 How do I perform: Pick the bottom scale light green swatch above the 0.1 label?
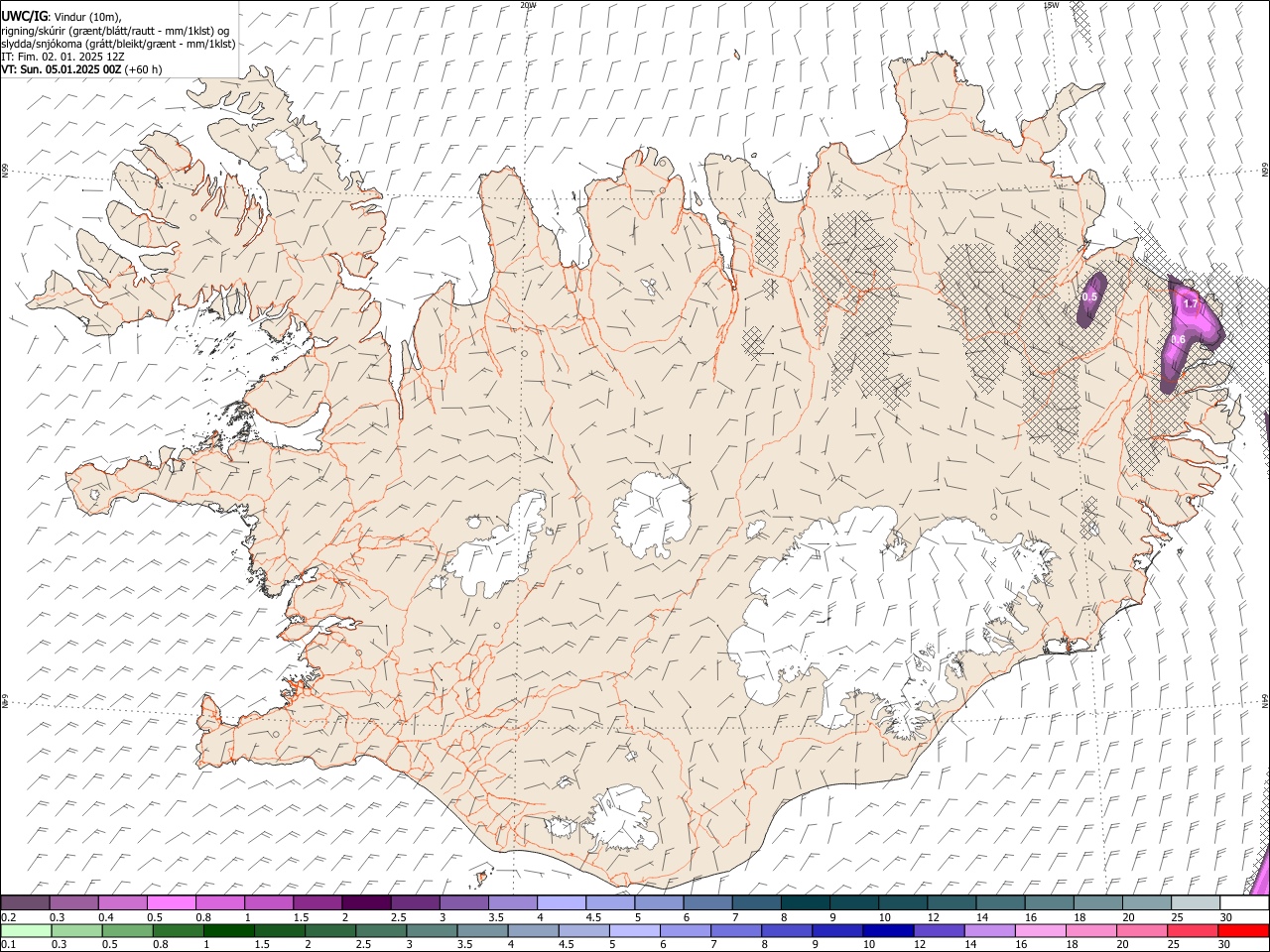point(25,931)
